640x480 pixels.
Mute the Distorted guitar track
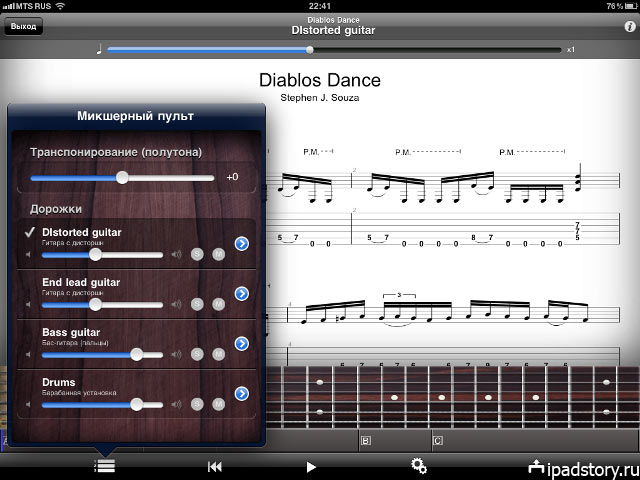(219, 254)
